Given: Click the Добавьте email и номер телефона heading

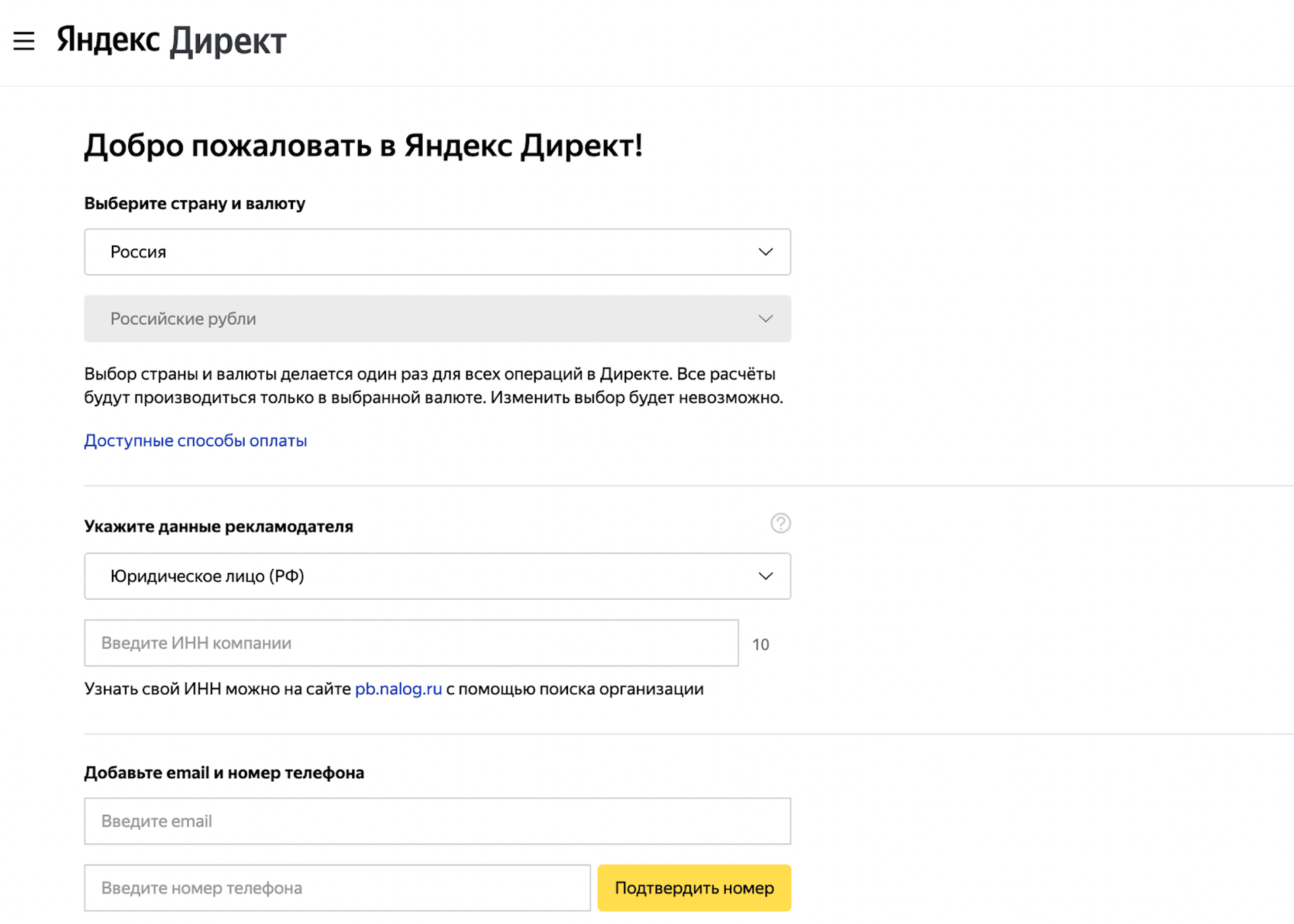Looking at the screenshot, I should (224, 772).
